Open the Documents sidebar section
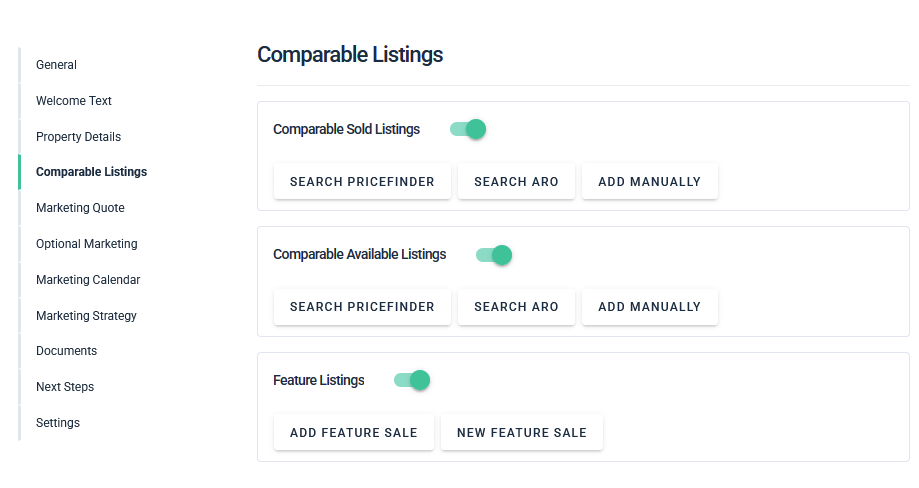Screen dimensions: 919x488 pyautogui.click(x=66, y=351)
